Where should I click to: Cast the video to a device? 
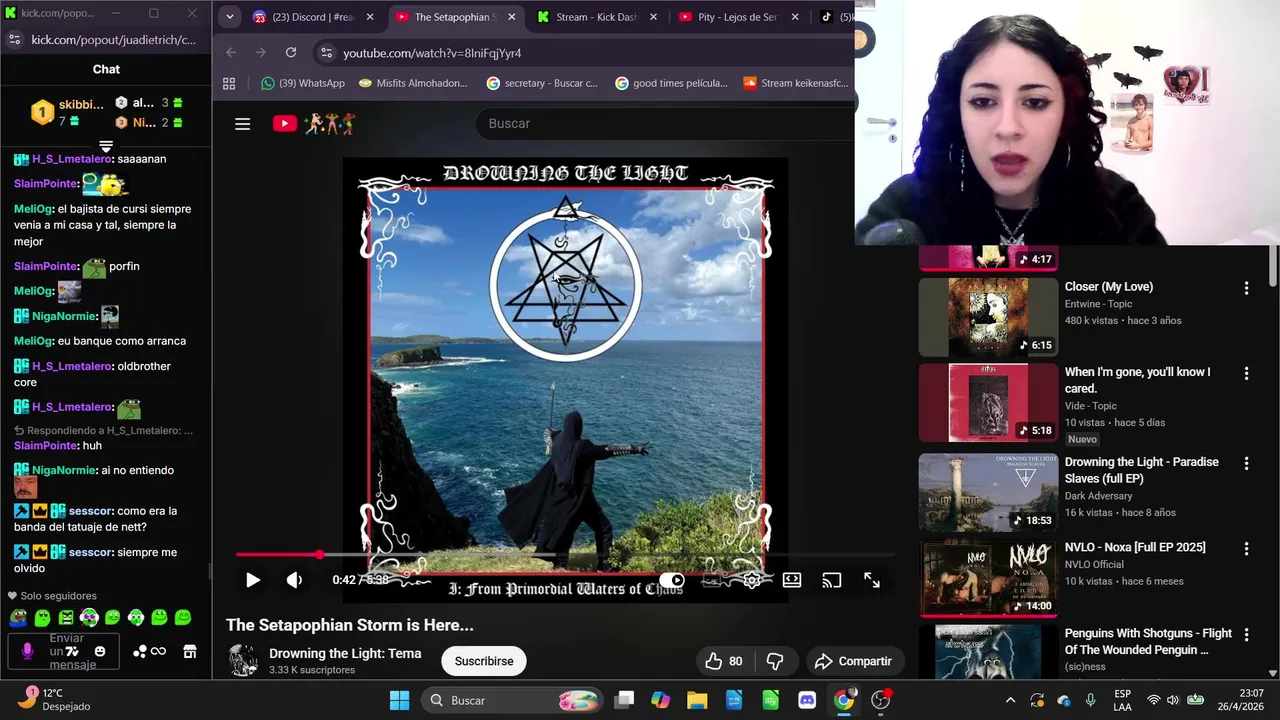click(832, 580)
